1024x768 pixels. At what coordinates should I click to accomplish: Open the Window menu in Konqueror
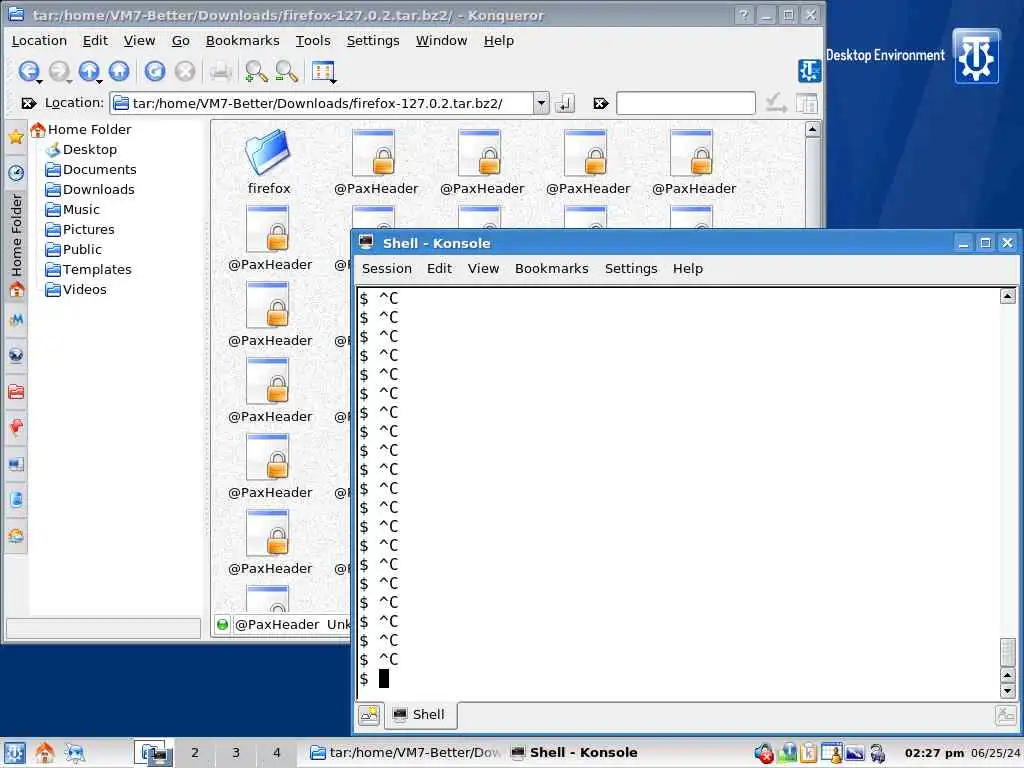point(441,40)
